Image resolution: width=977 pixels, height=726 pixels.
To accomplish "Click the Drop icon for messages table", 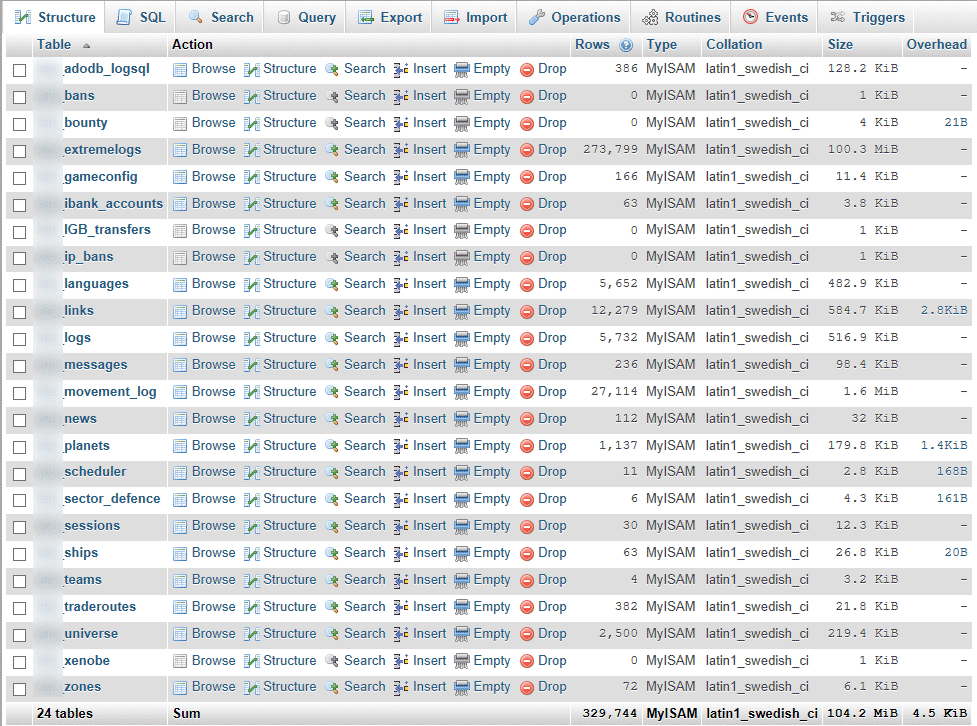I will pyautogui.click(x=527, y=366).
